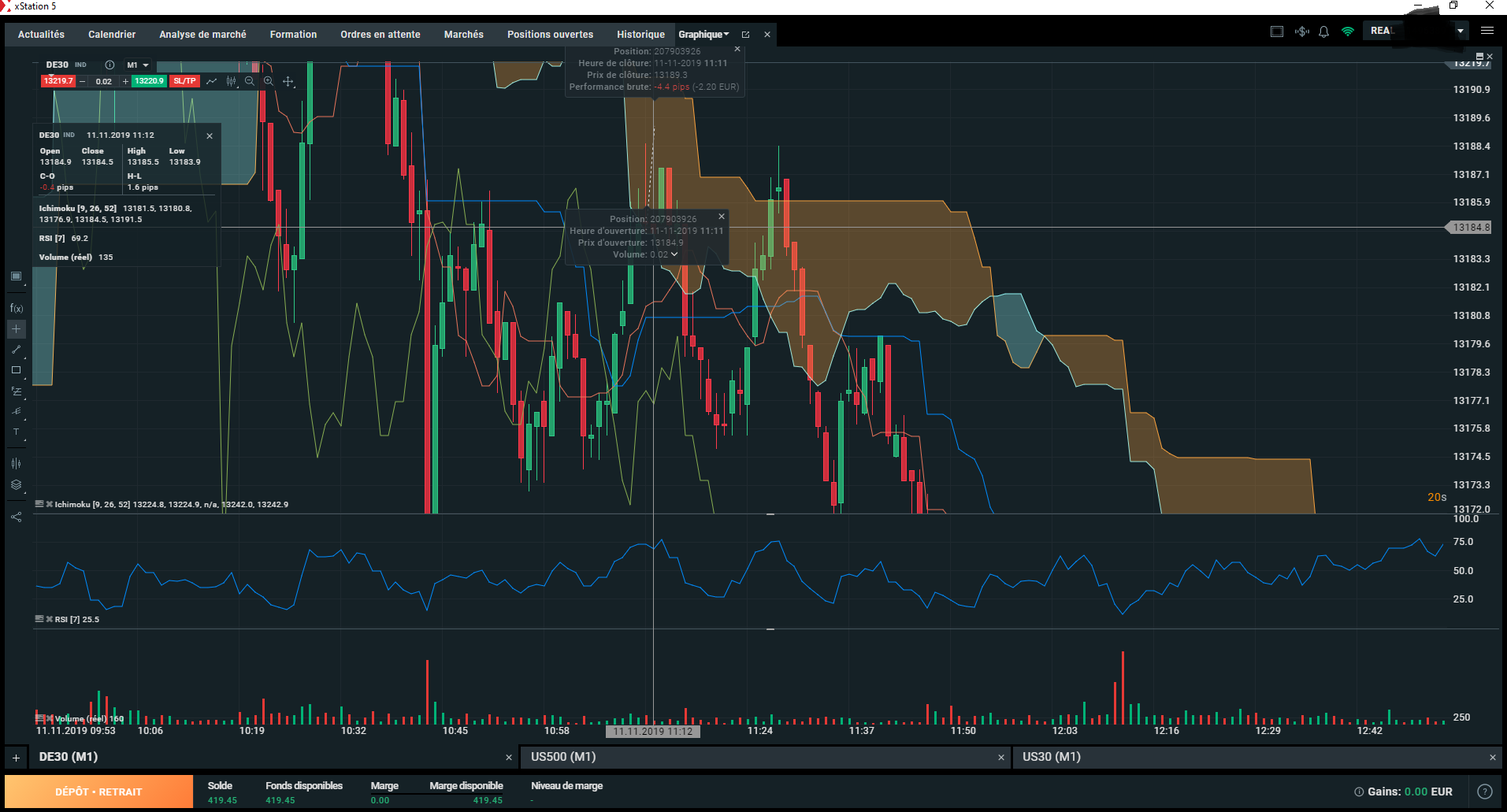
Task: Open the hamburger main menu
Action: tap(1487, 31)
